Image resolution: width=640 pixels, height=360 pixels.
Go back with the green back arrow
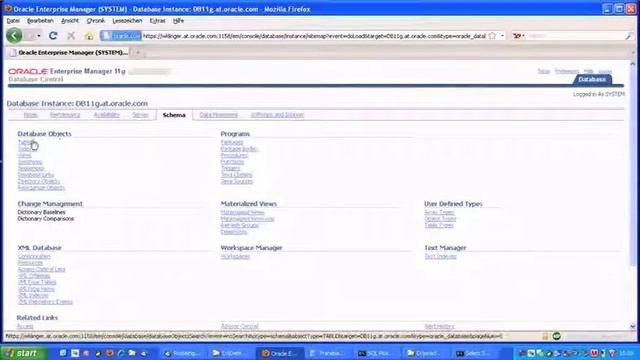[x=14, y=36]
